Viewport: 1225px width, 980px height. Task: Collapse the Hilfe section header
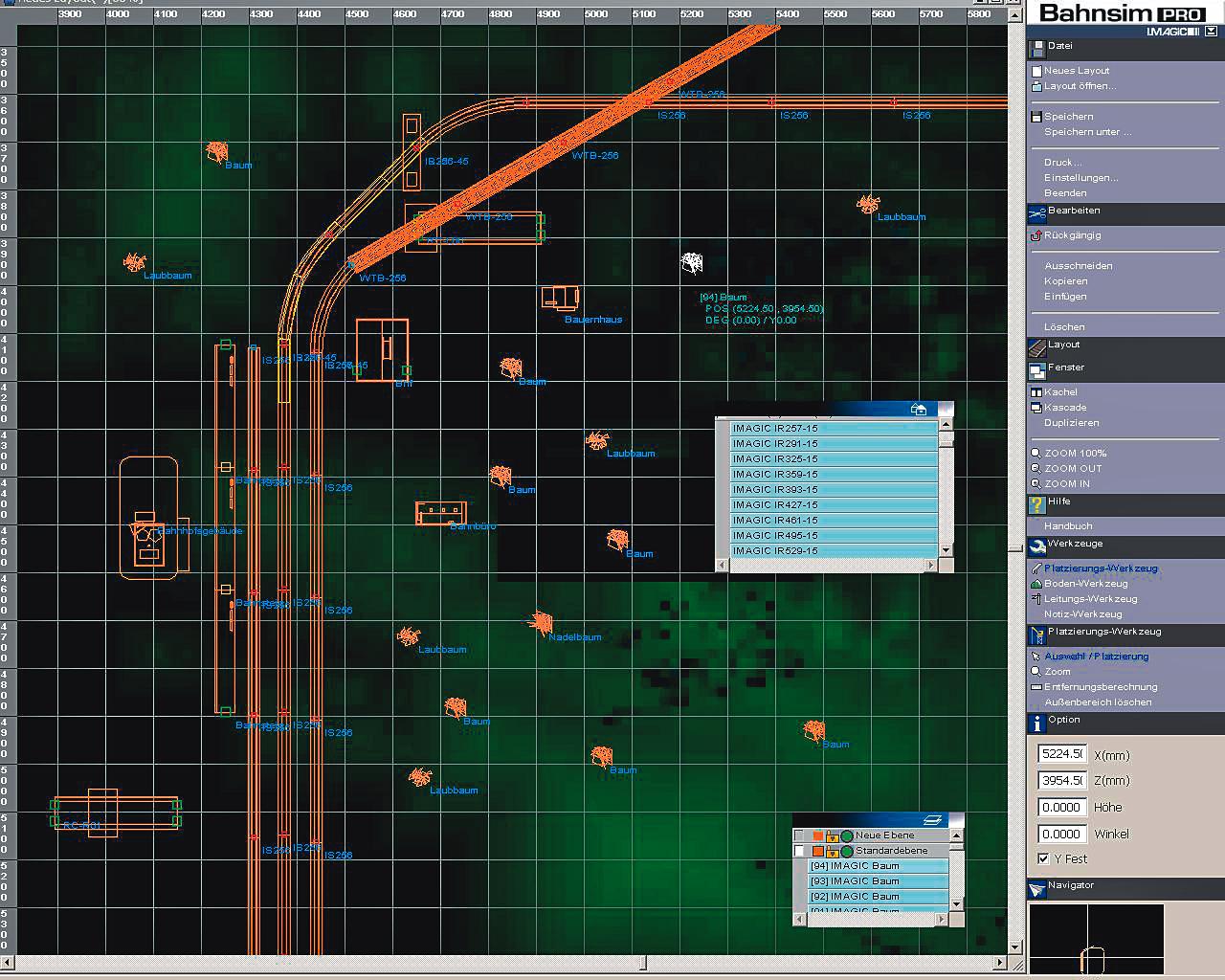pyautogui.click(x=1125, y=504)
